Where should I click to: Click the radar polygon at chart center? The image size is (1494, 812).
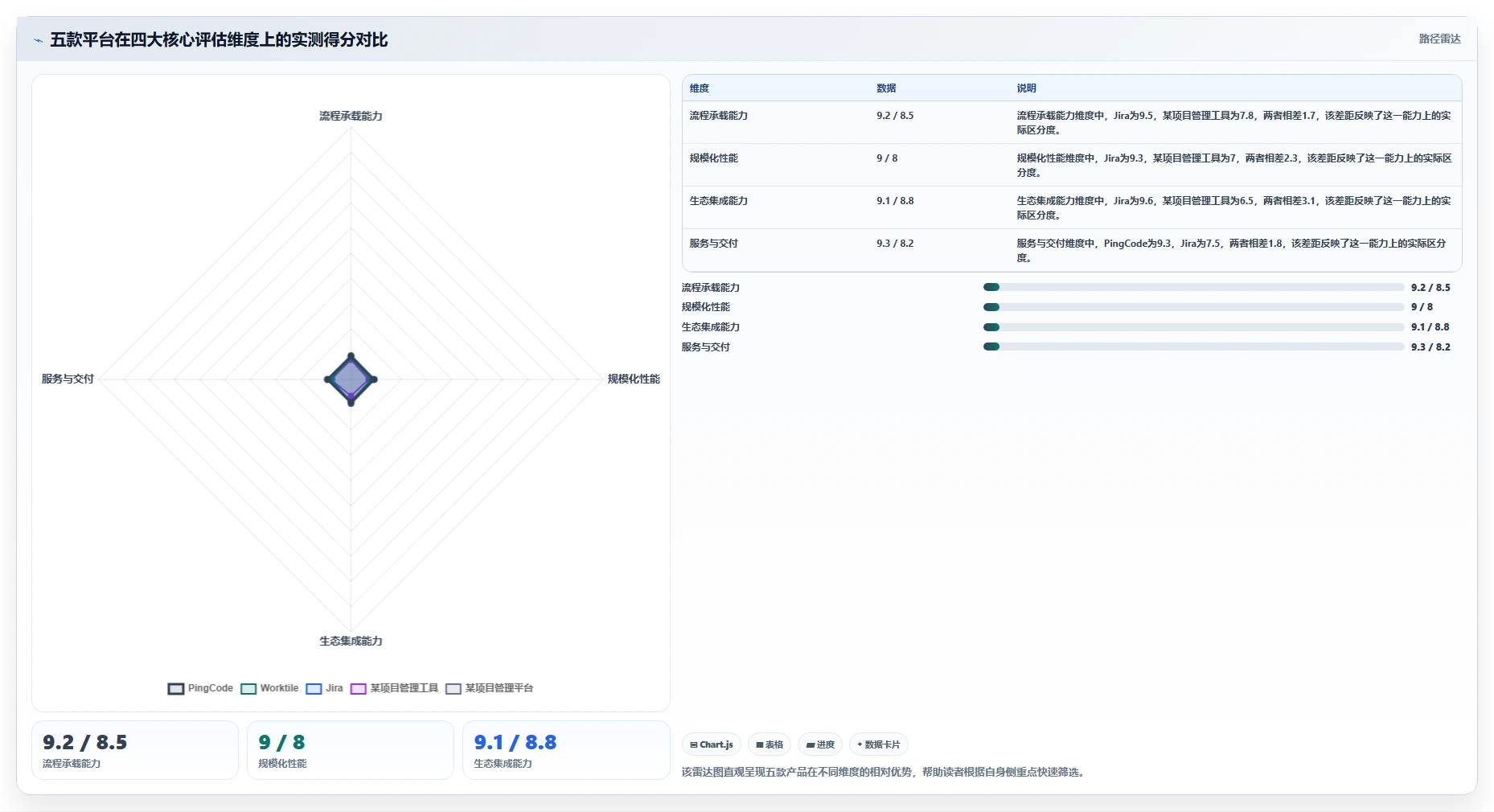[351, 379]
